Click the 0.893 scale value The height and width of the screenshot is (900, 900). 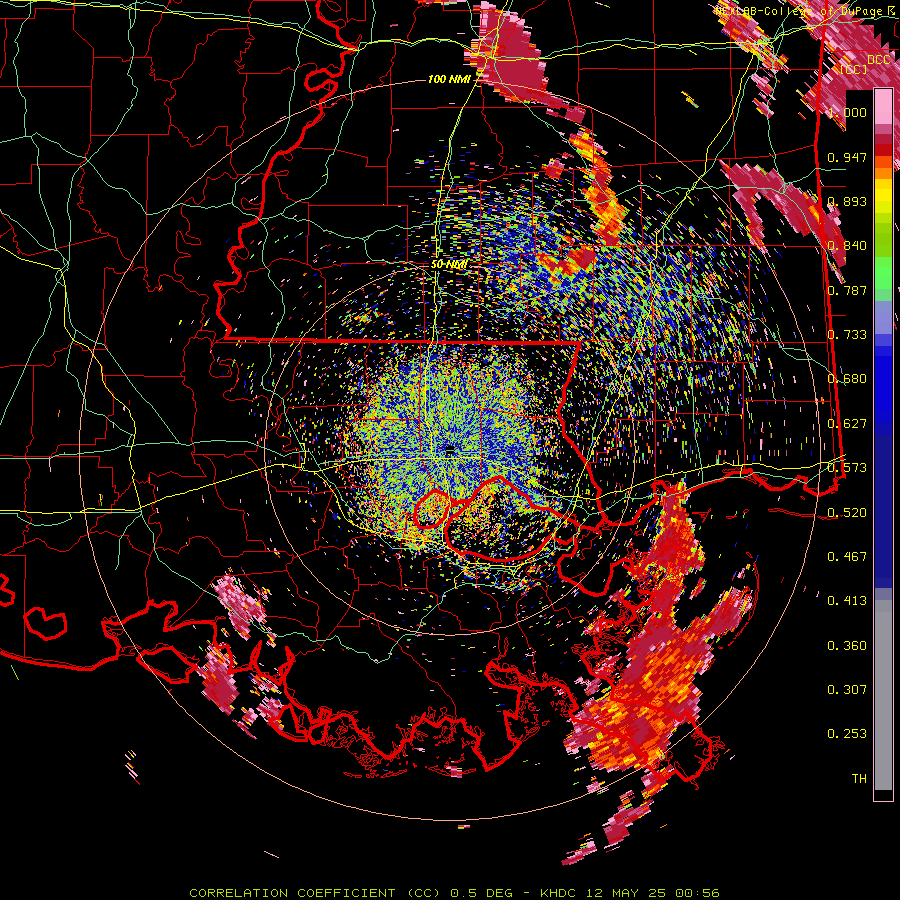coord(847,201)
